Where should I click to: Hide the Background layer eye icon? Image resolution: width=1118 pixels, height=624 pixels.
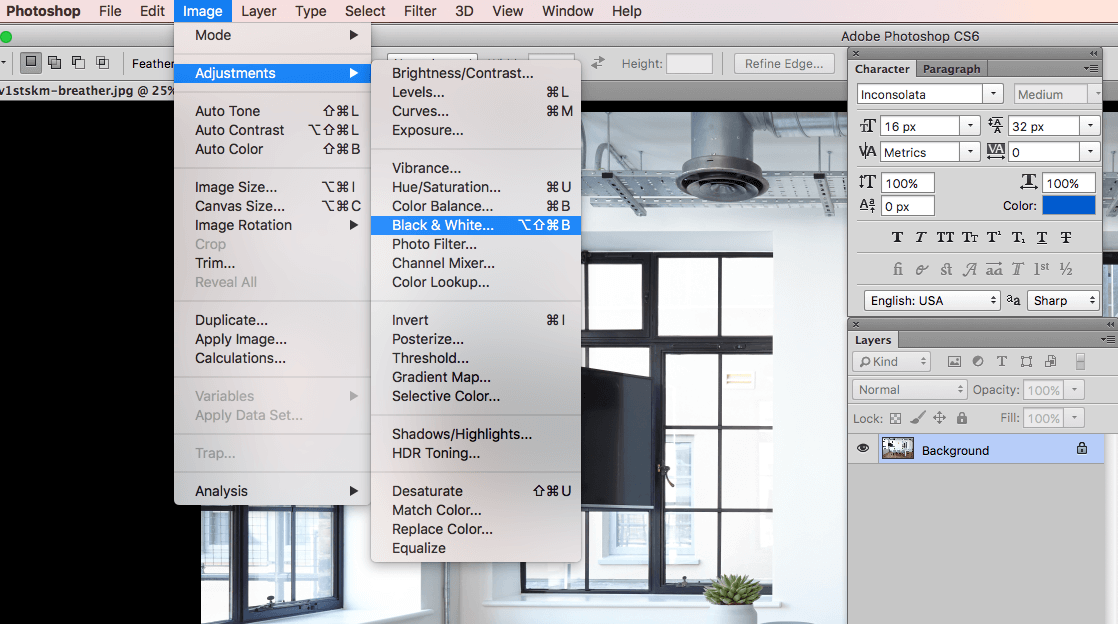pos(863,449)
